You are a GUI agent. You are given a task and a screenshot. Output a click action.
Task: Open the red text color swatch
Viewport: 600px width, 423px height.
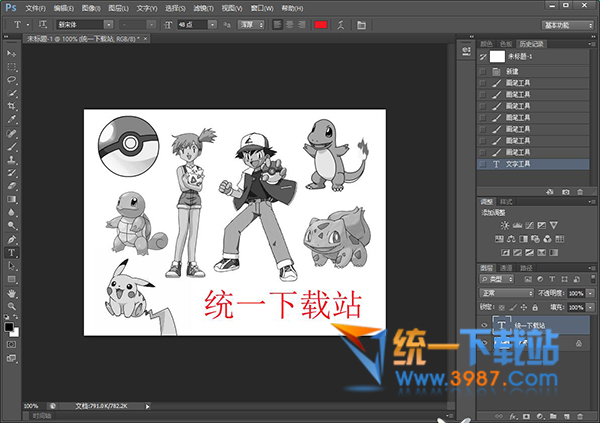point(321,25)
